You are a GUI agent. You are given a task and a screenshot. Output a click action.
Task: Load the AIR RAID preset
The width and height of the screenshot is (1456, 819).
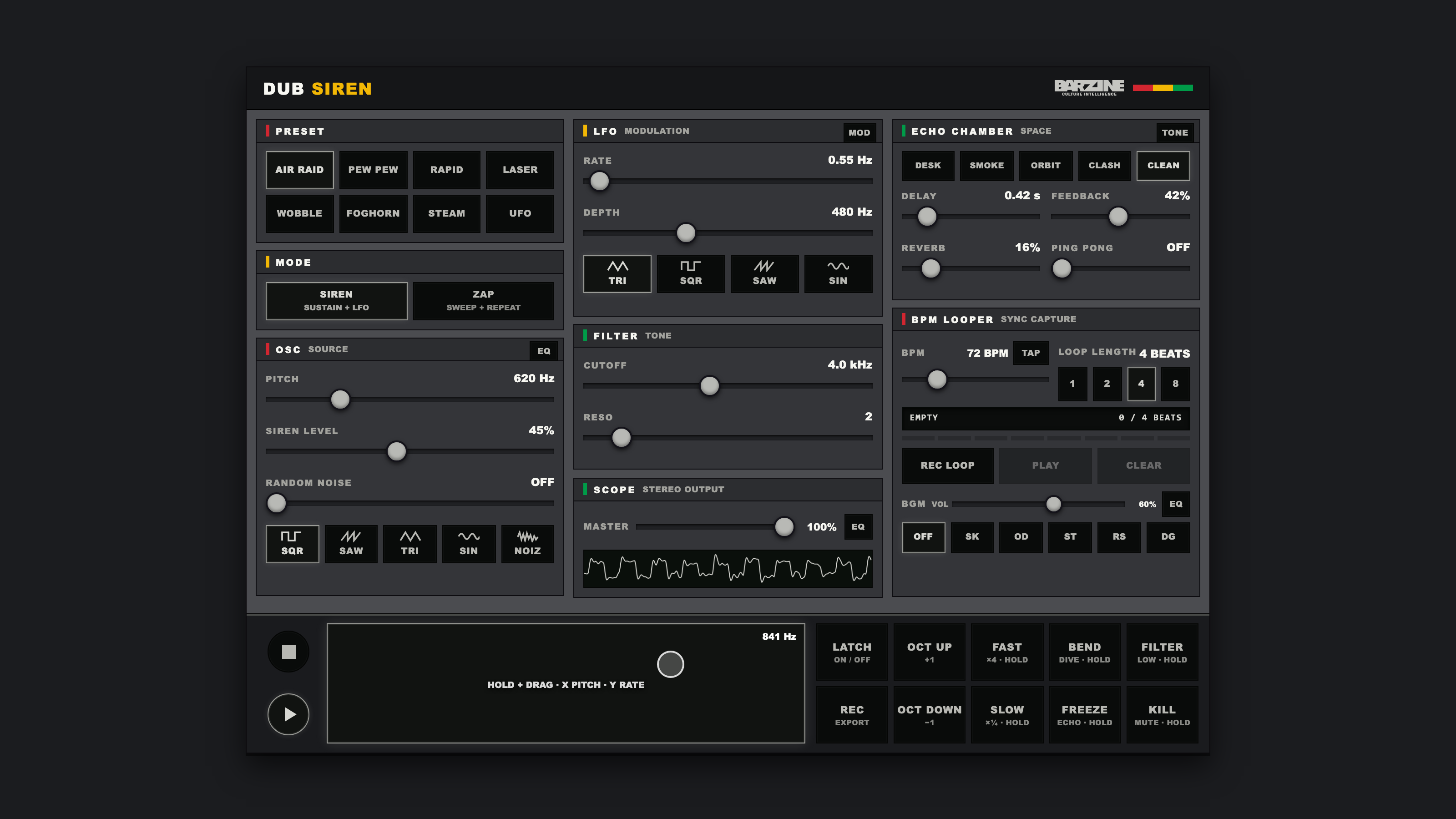pyautogui.click(x=299, y=170)
